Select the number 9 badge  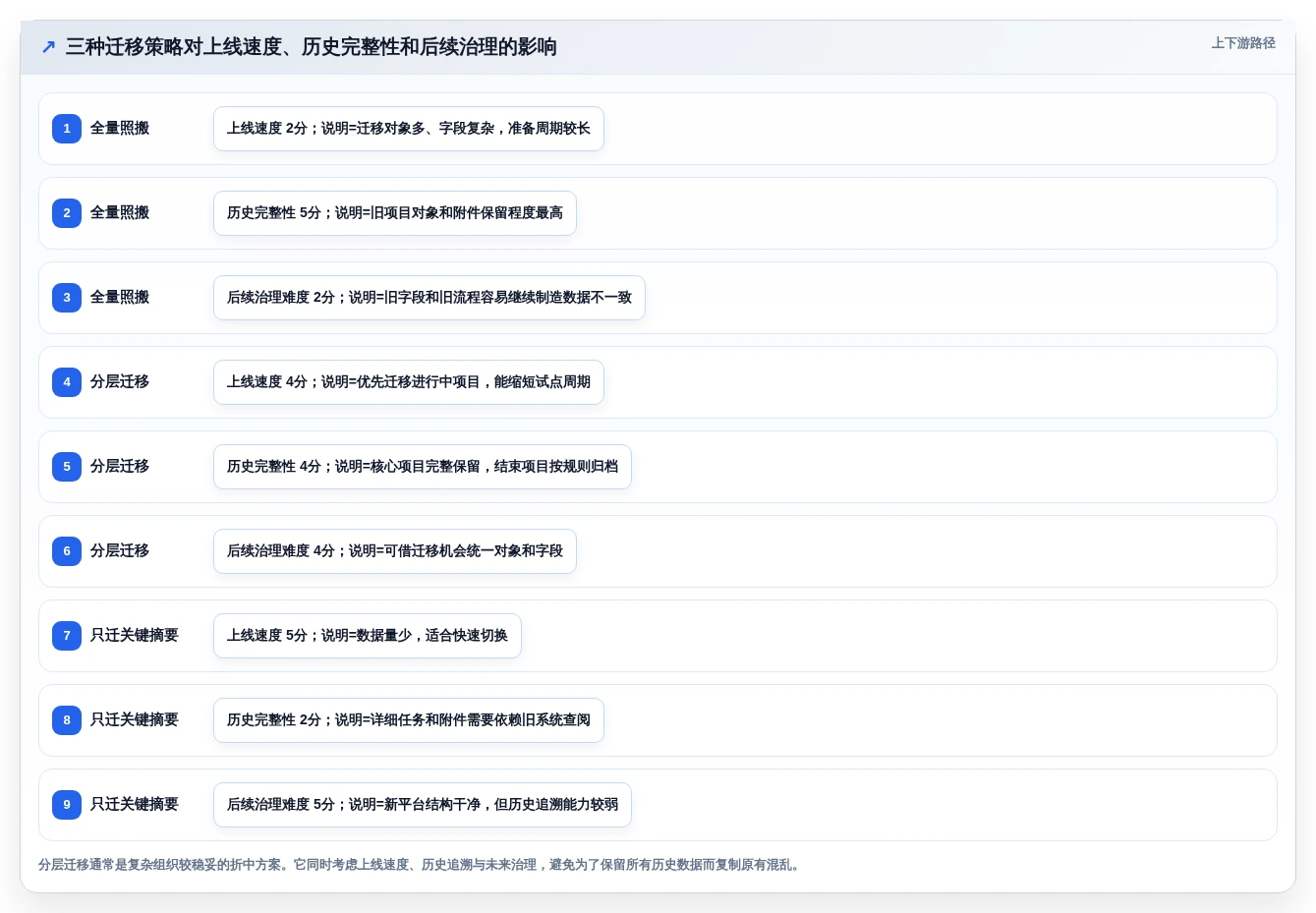(x=67, y=805)
